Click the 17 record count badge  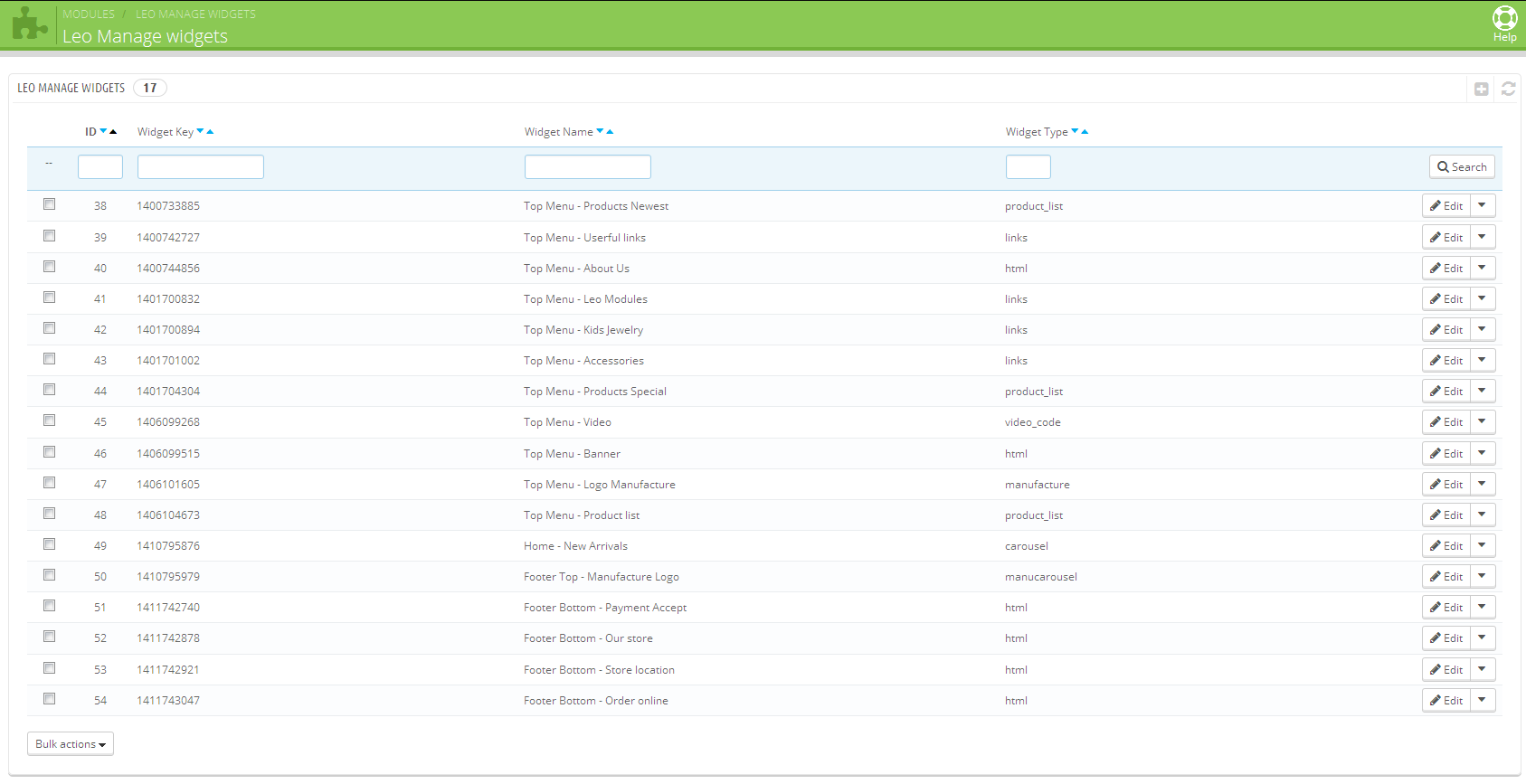pyautogui.click(x=150, y=88)
